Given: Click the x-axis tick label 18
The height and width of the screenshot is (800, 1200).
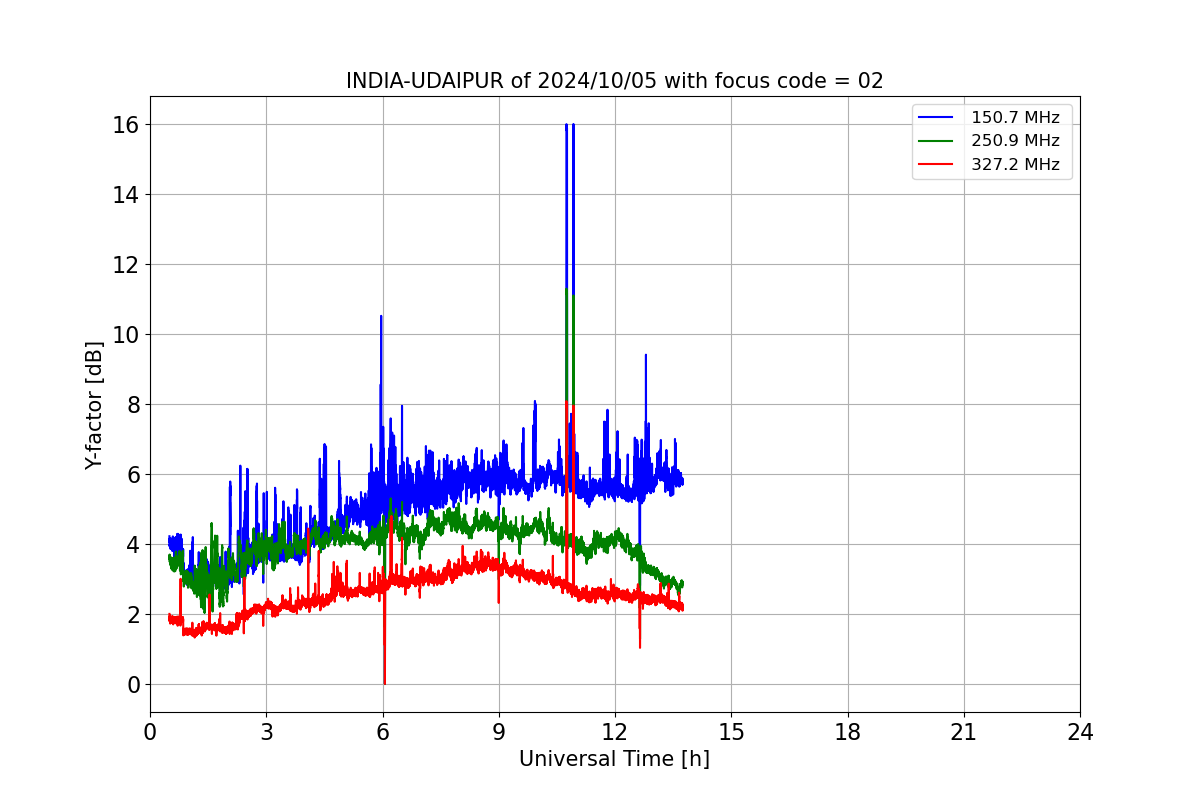Looking at the screenshot, I should coord(848,732).
